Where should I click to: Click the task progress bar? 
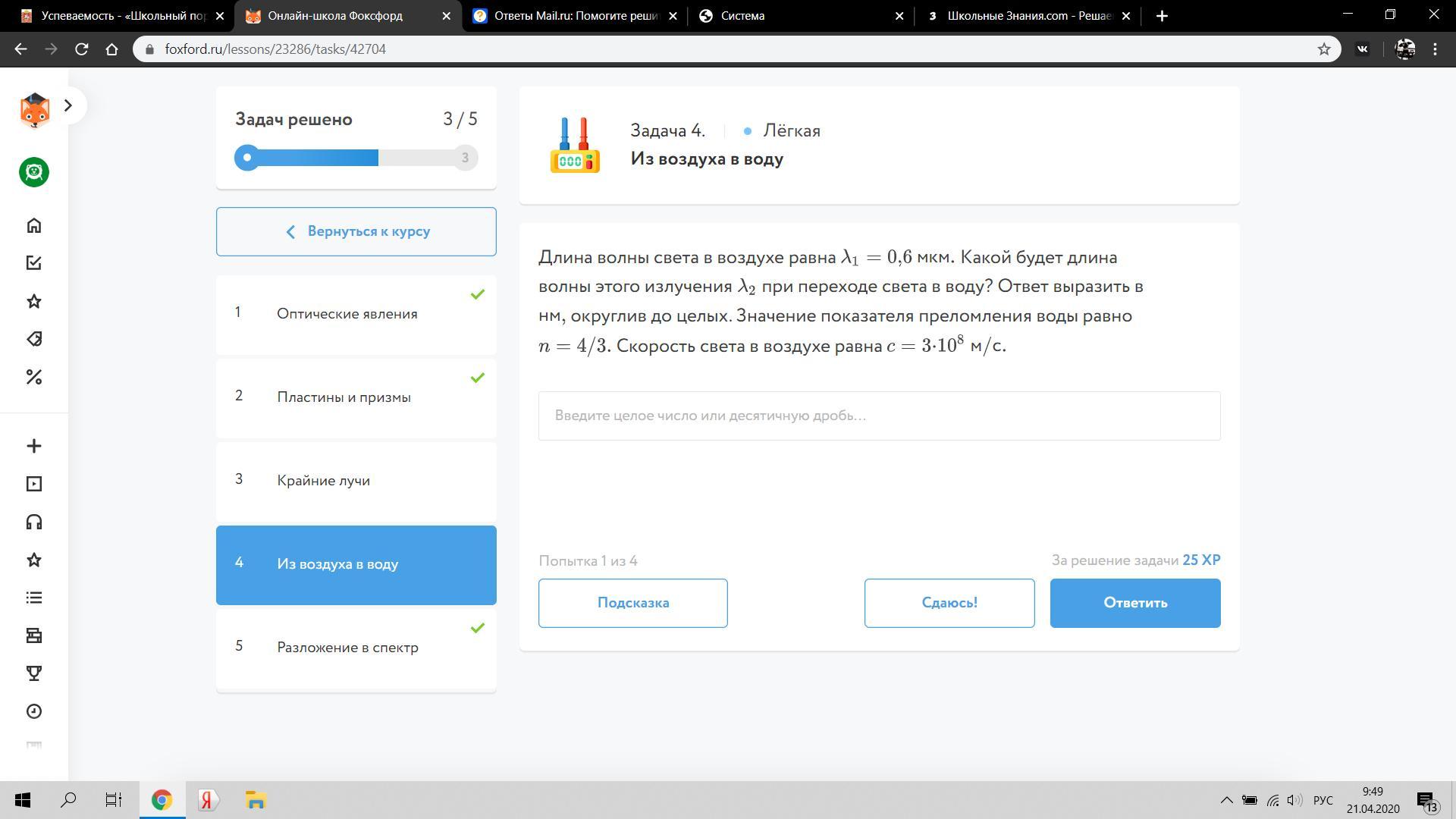pos(356,158)
